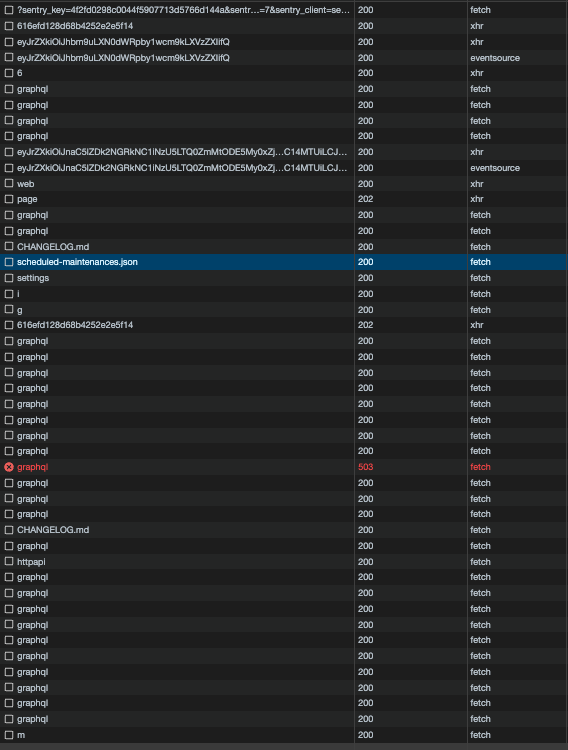
Task: Tick the checkbox of the request named m
Action: tap(9, 735)
